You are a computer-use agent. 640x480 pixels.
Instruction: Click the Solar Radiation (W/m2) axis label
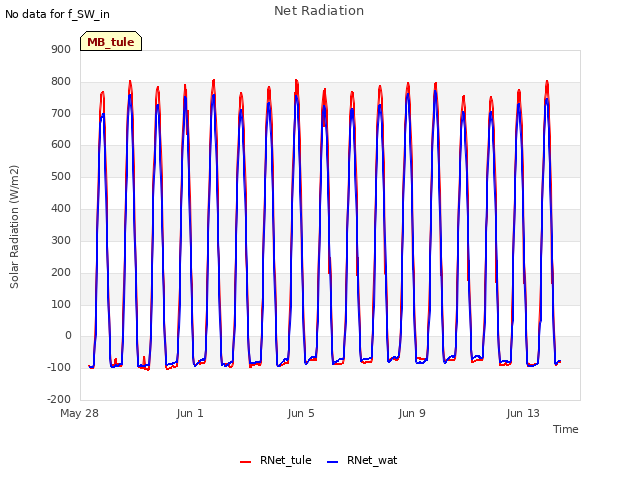pos(14,227)
